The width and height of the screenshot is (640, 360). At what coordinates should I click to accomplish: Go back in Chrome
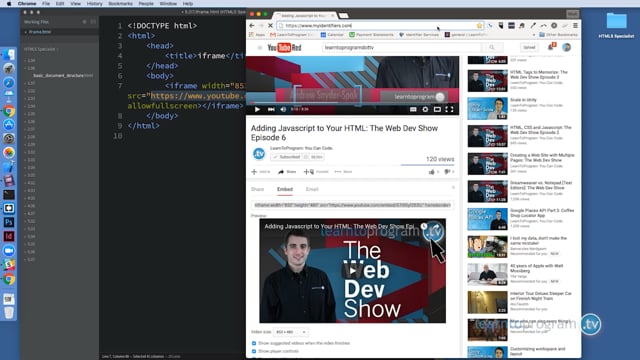(252, 25)
